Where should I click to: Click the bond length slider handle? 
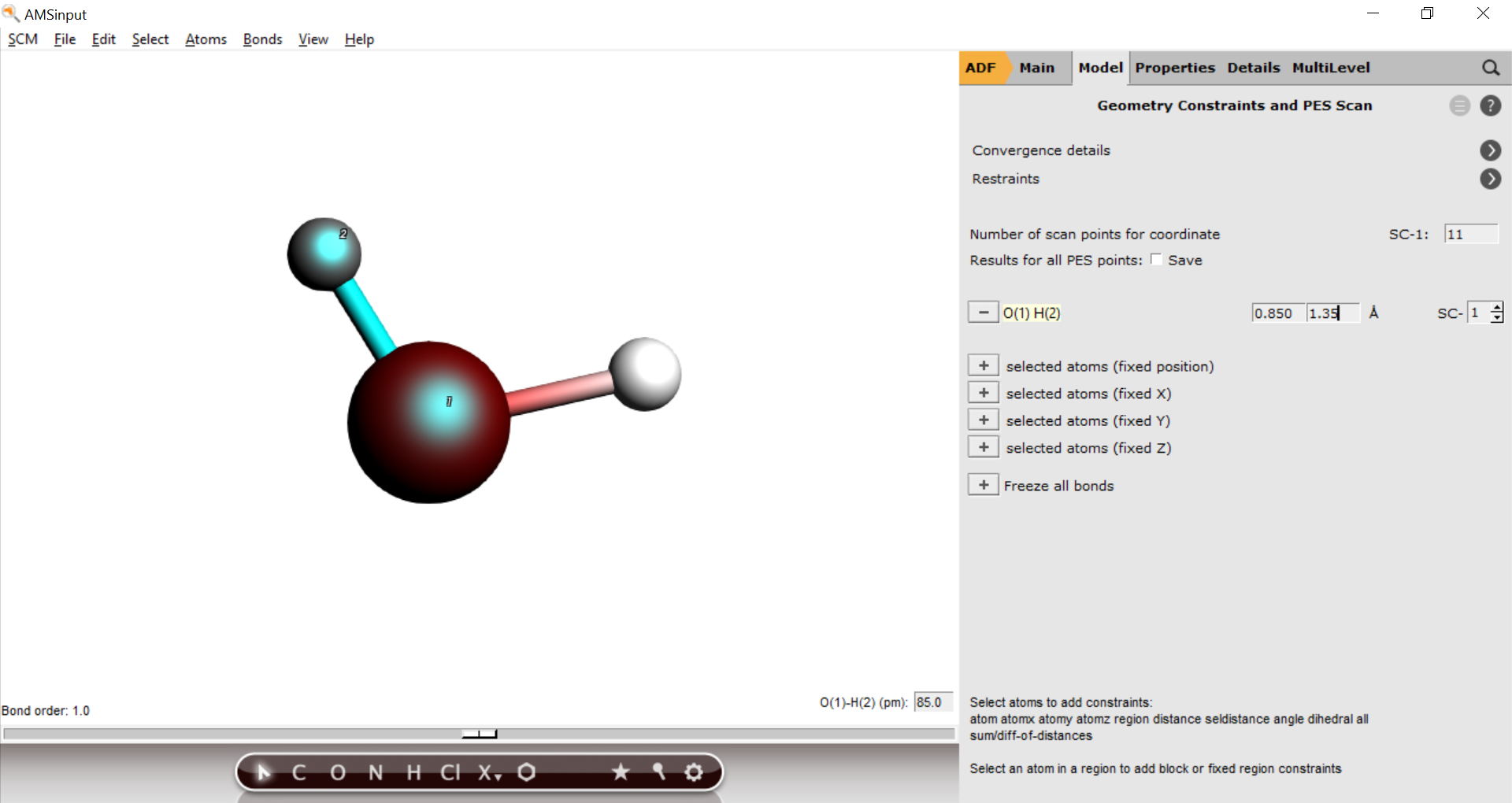[x=479, y=734]
